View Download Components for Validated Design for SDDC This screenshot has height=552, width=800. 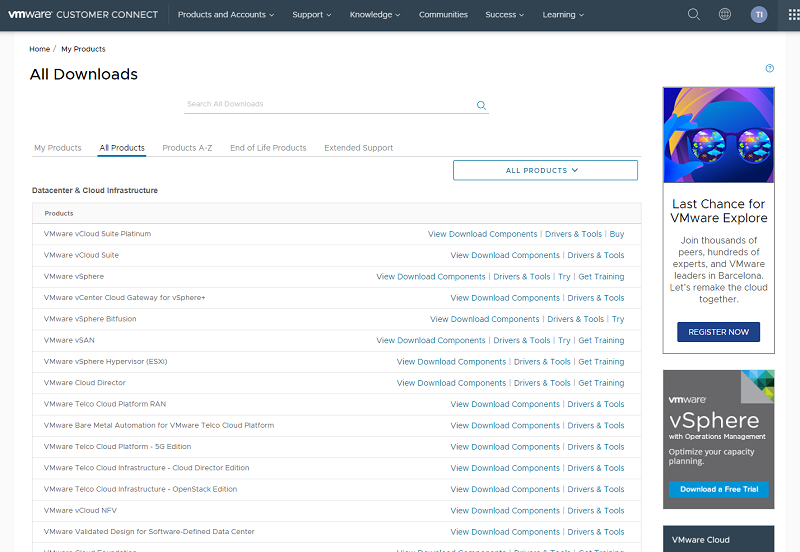point(505,532)
